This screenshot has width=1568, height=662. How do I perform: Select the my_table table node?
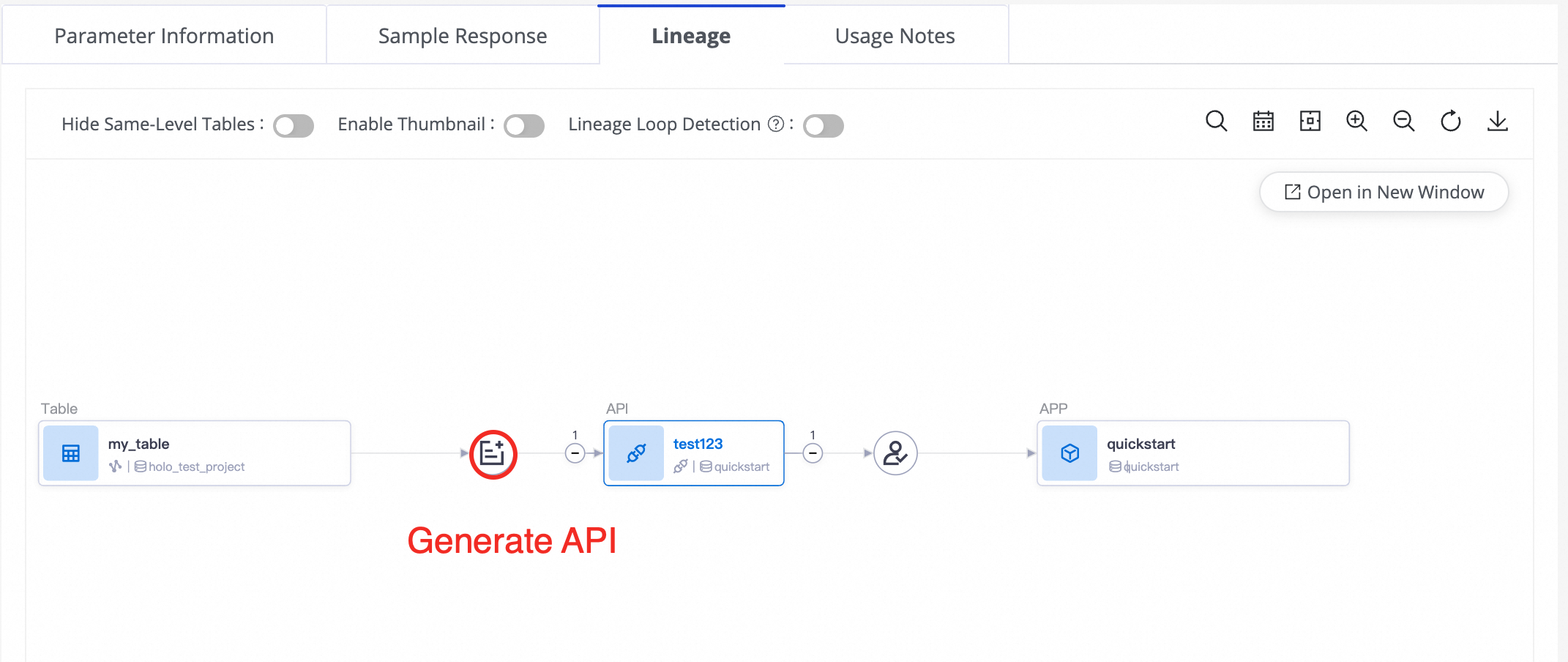(195, 453)
